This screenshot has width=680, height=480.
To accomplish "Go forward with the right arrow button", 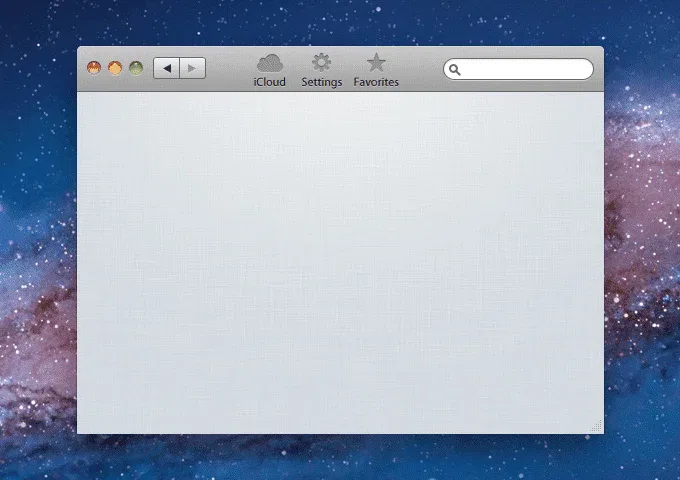I will [x=193, y=68].
